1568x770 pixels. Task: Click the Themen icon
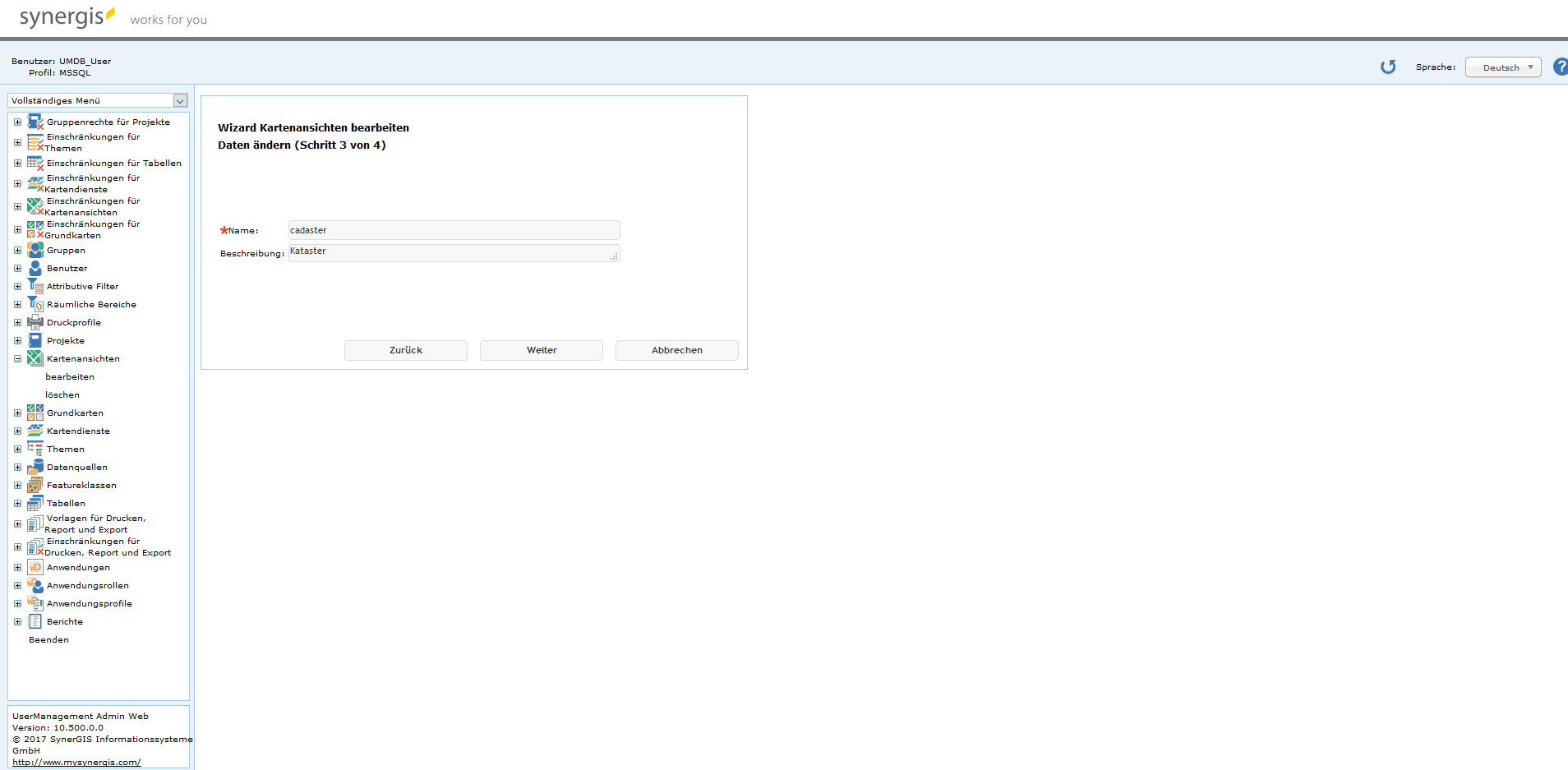(35, 449)
